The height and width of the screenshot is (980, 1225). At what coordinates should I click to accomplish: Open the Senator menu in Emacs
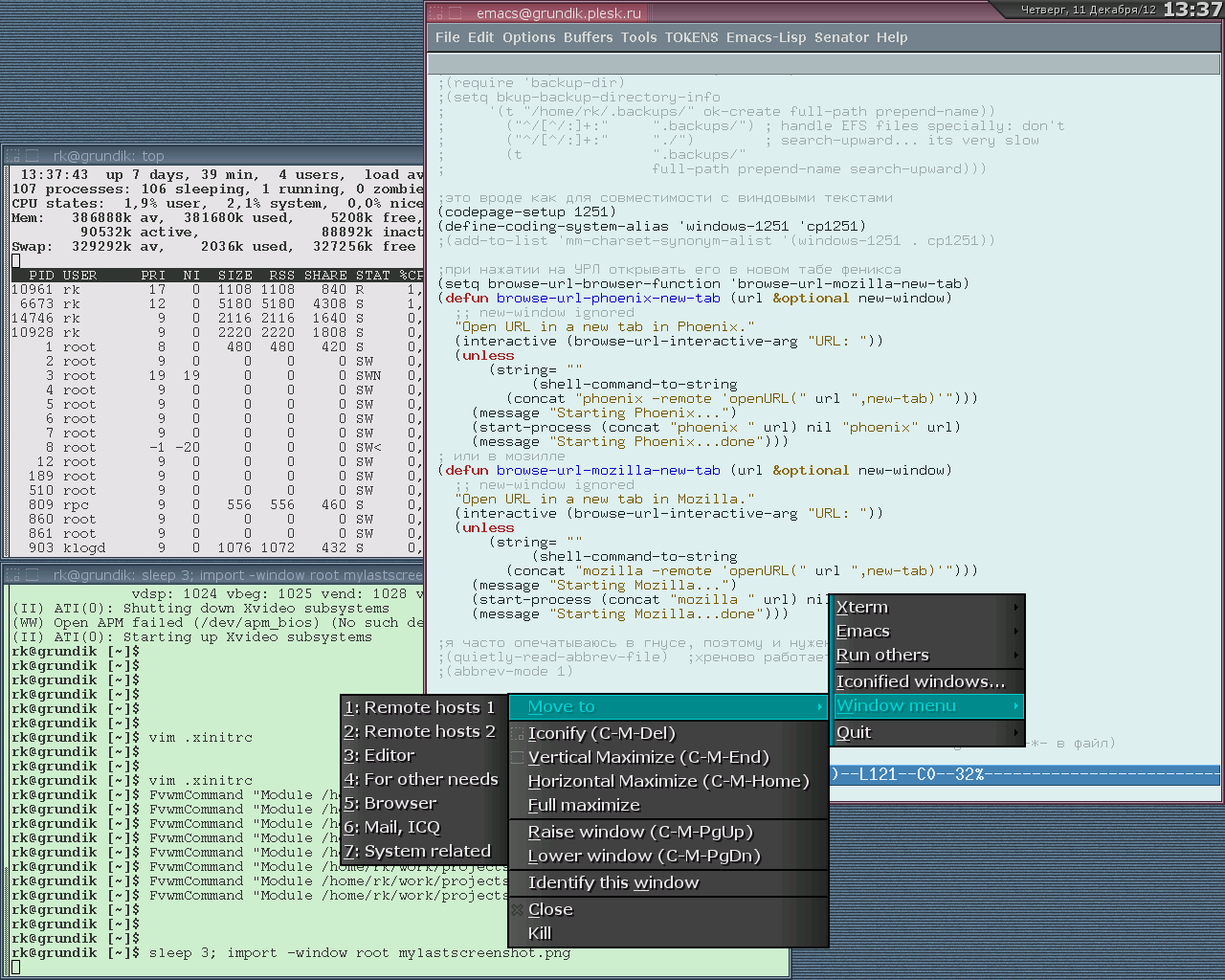pos(841,37)
